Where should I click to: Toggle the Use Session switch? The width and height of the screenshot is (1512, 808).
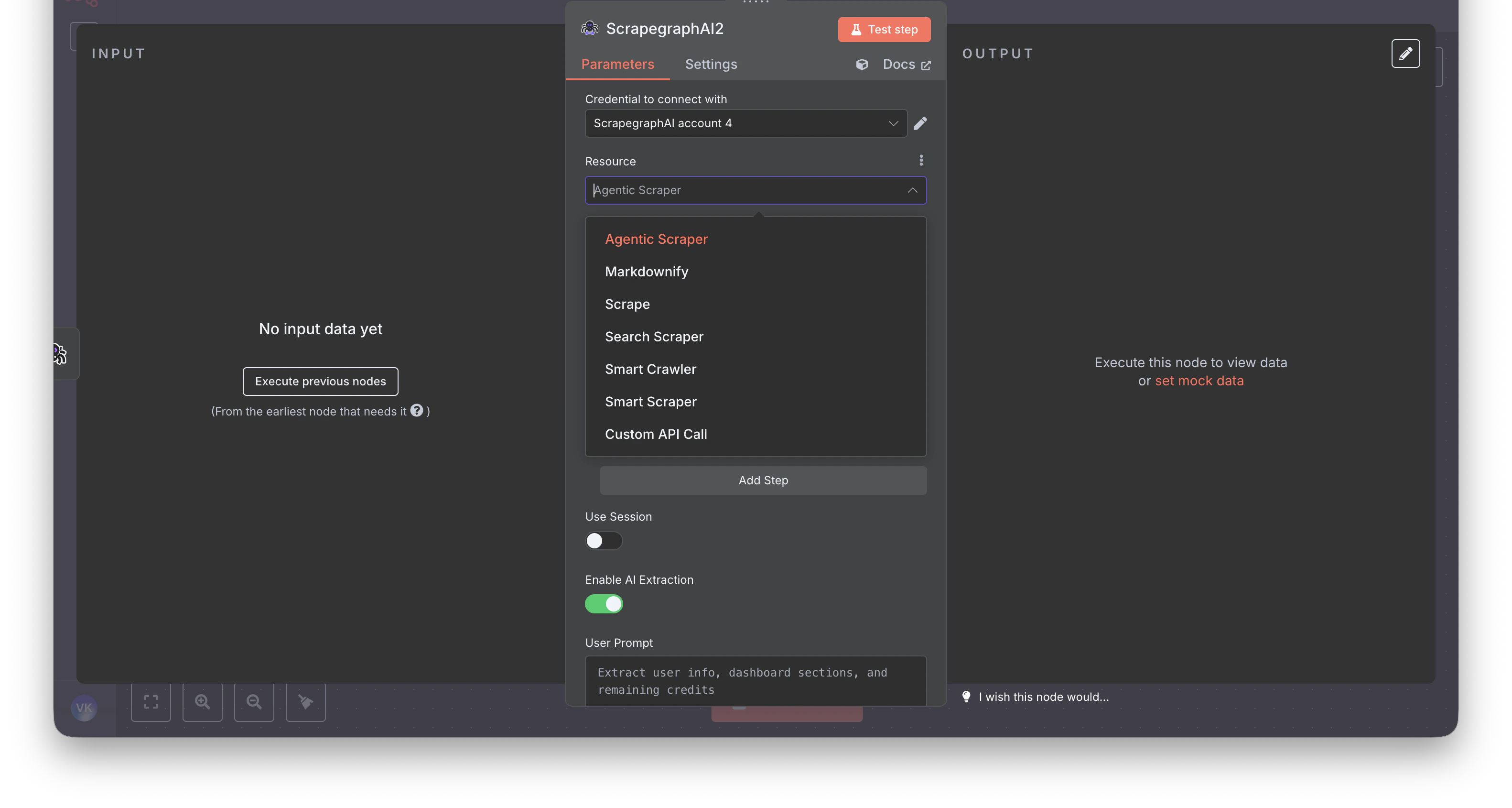[604, 540]
